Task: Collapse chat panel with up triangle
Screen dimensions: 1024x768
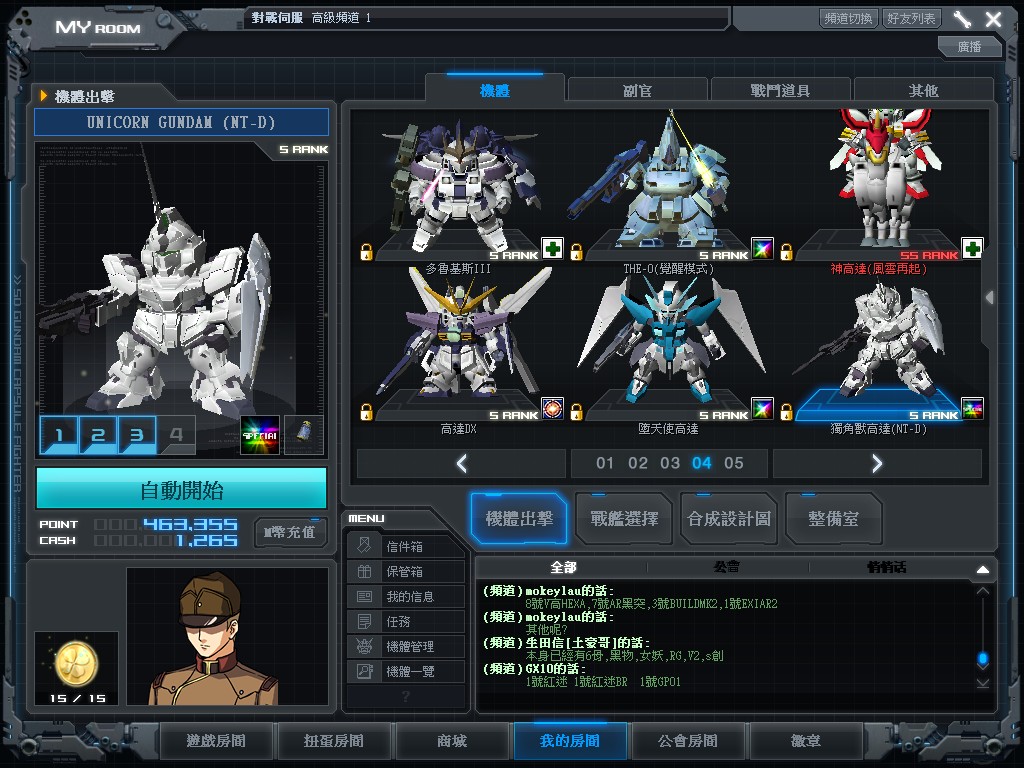Action: click(x=982, y=569)
